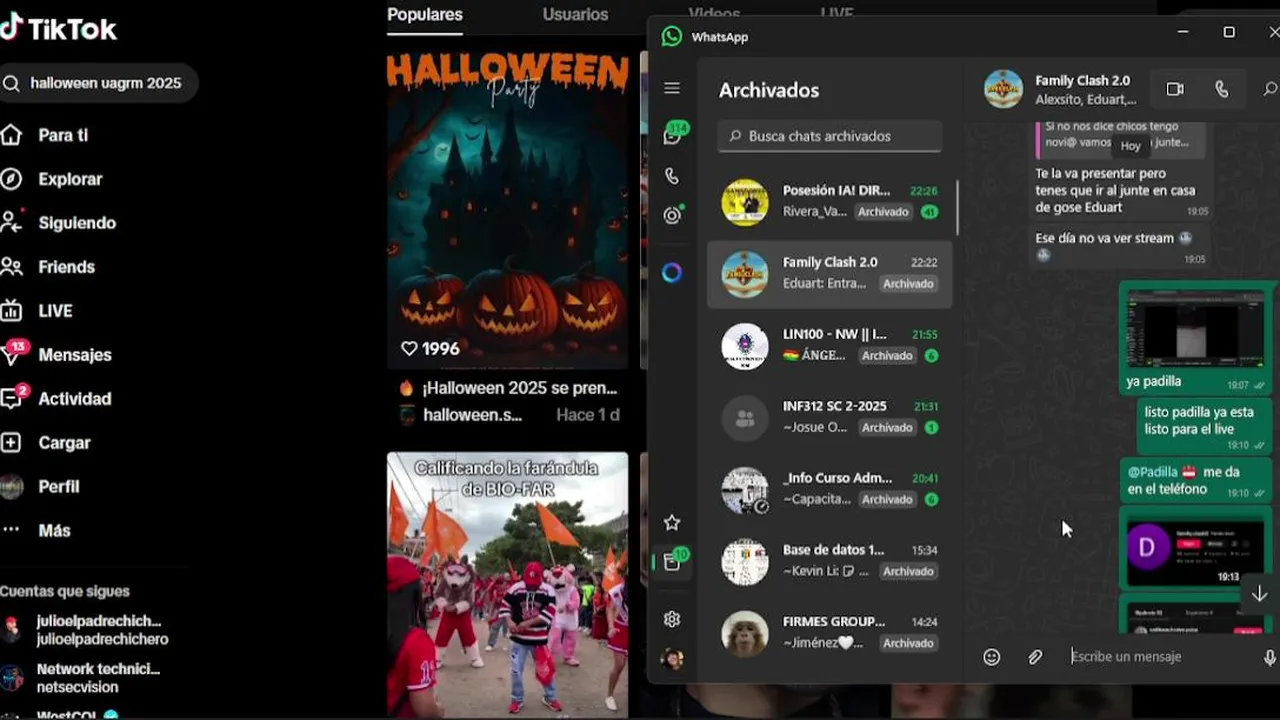Attach a file with paperclip icon

[x=1035, y=657]
